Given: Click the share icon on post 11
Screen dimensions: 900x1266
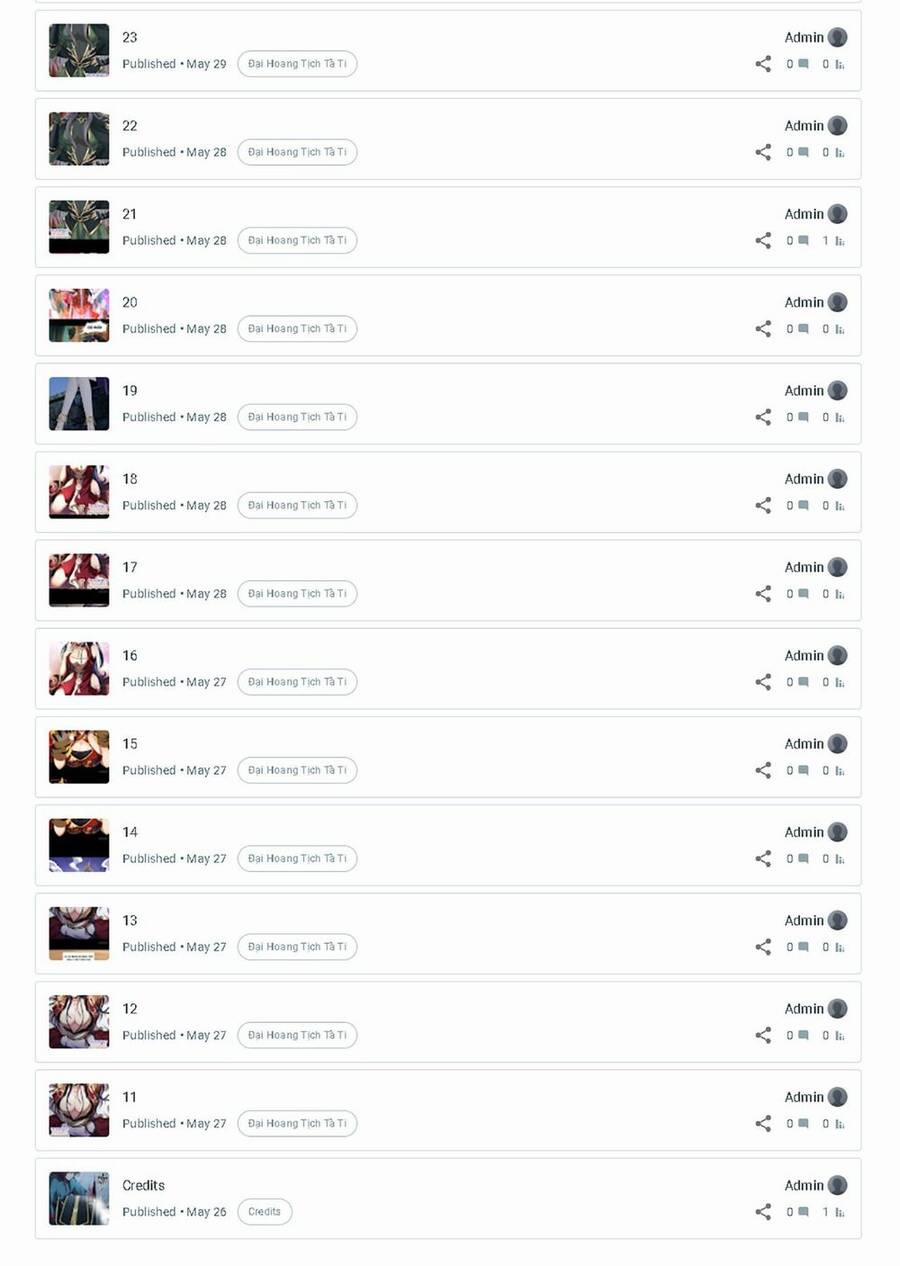Looking at the screenshot, I should 763,1124.
